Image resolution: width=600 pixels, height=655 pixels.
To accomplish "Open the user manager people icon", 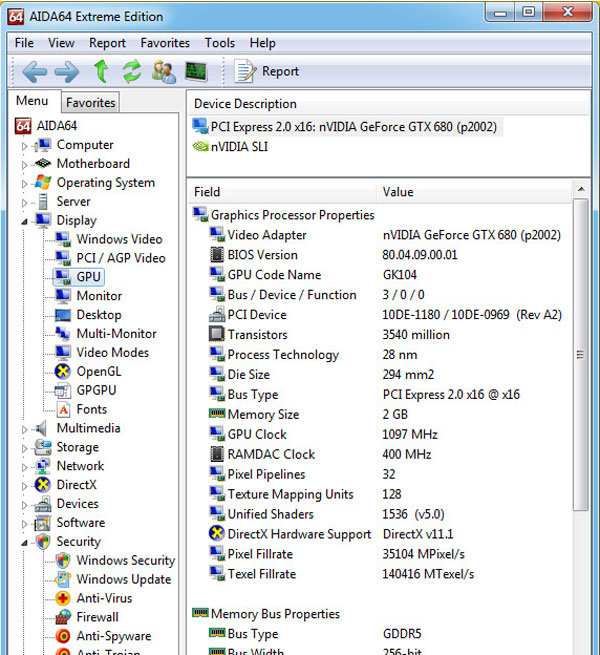I will (164, 71).
